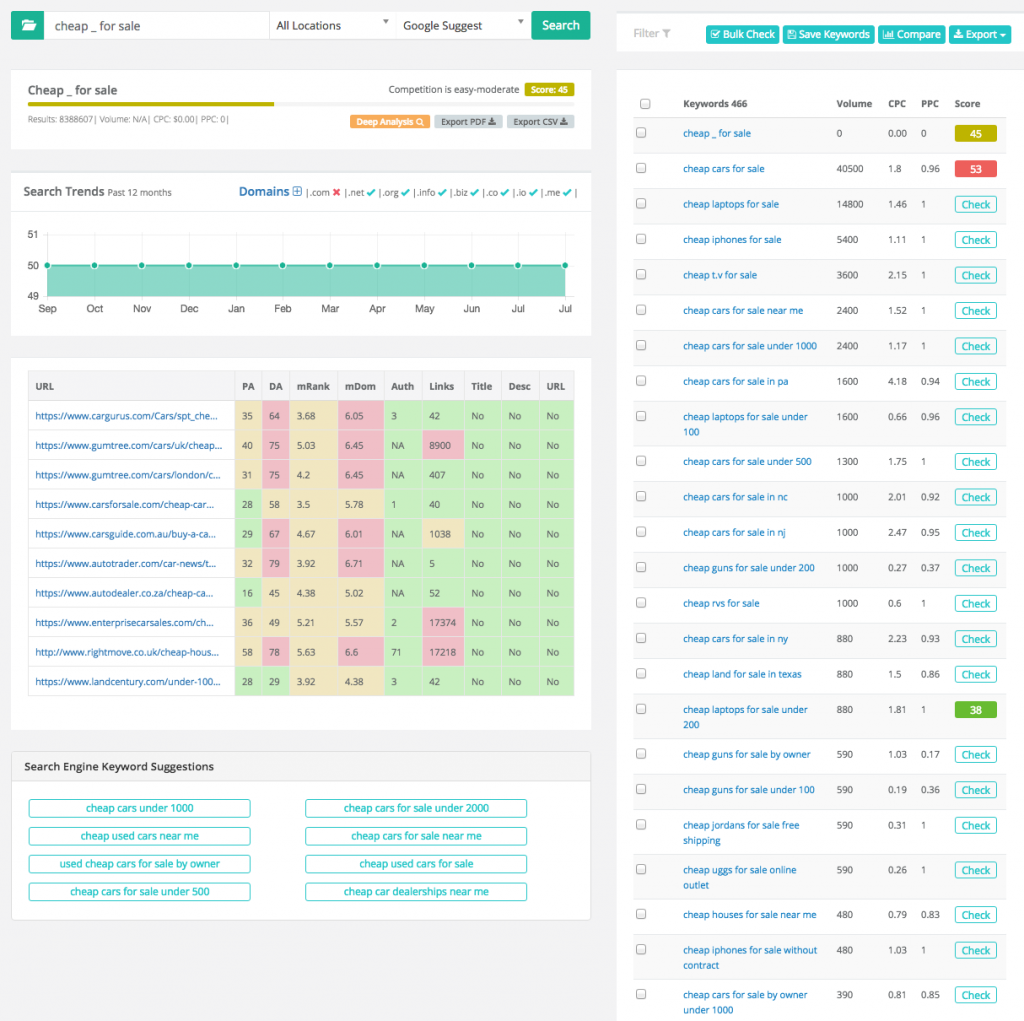Click Bulk Check button
The image size is (1024, 1021).
[743, 34]
